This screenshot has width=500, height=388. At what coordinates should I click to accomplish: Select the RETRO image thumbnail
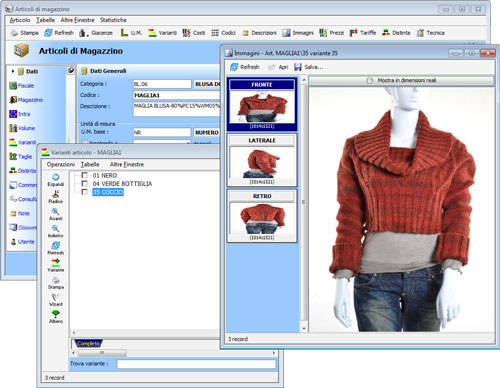pyautogui.click(x=262, y=216)
